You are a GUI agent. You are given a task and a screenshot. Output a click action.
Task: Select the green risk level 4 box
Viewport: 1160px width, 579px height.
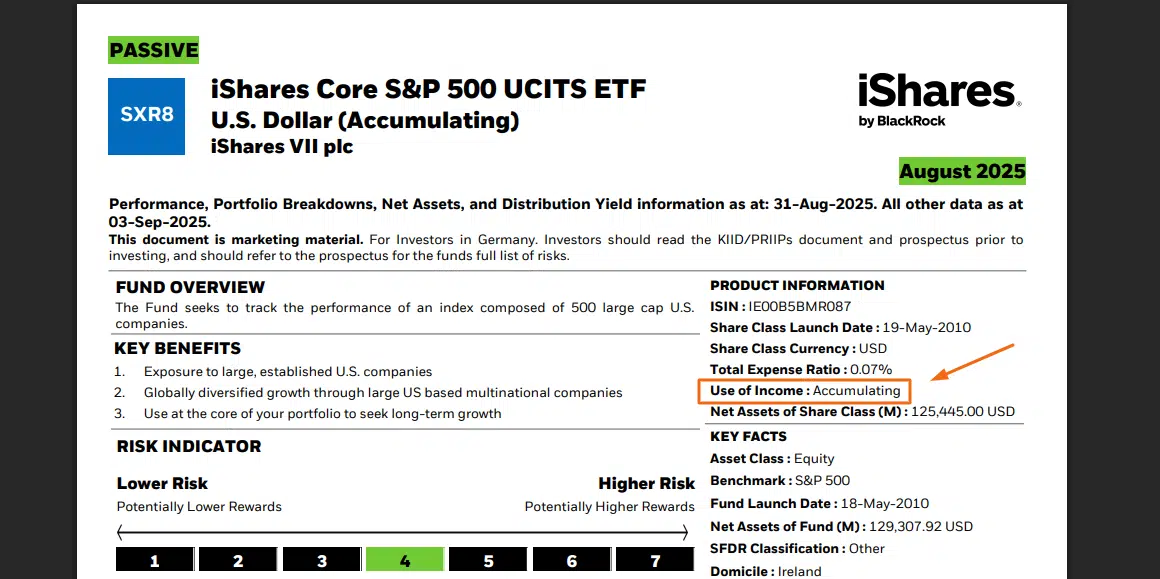pyautogui.click(x=404, y=560)
